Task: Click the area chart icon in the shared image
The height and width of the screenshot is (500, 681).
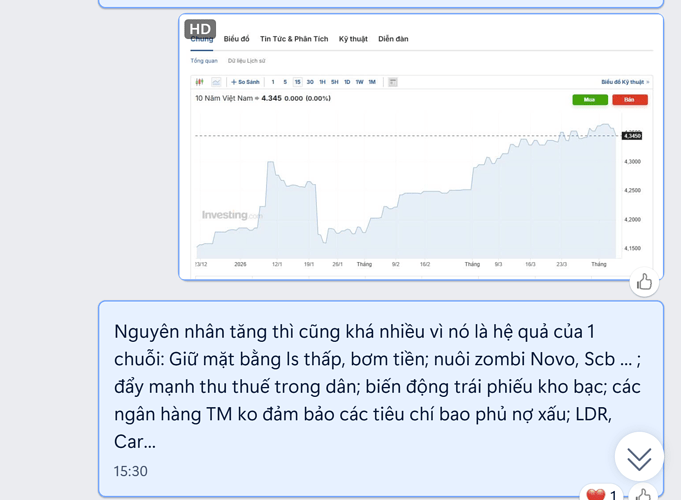Action: (x=216, y=82)
